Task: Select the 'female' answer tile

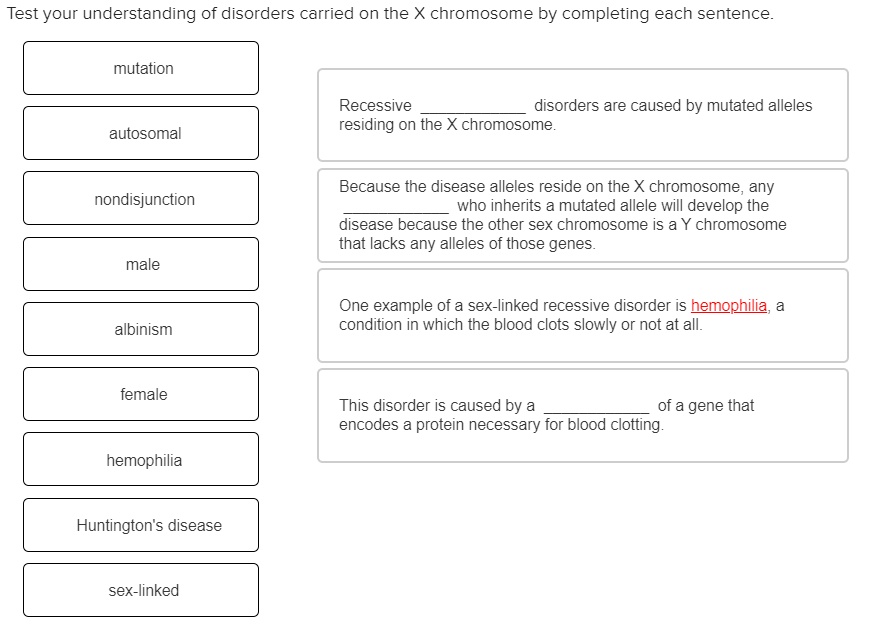Action: pos(140,394)
